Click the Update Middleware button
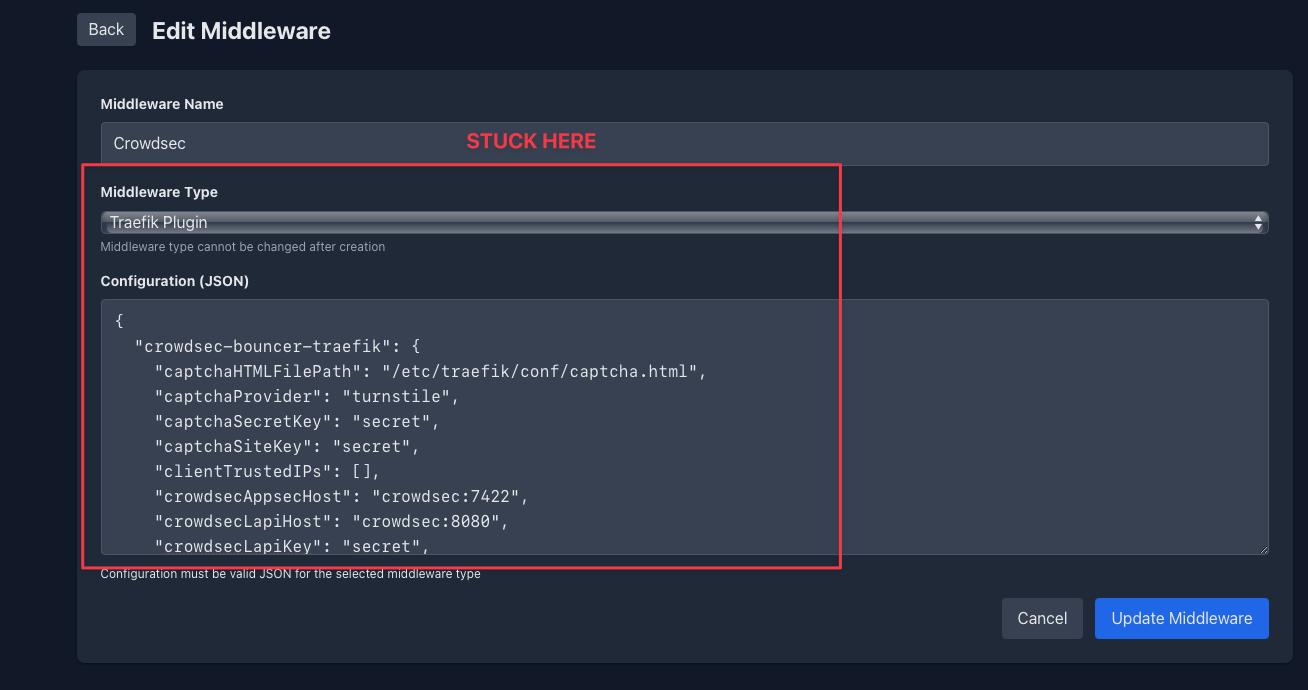The image size is (1308, 690). click(1181, 618)
